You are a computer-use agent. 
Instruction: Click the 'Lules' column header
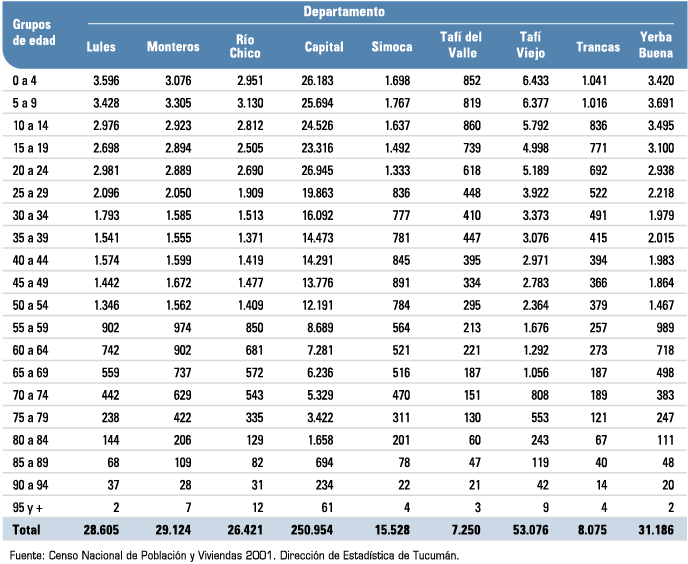[x=101, y=47]
